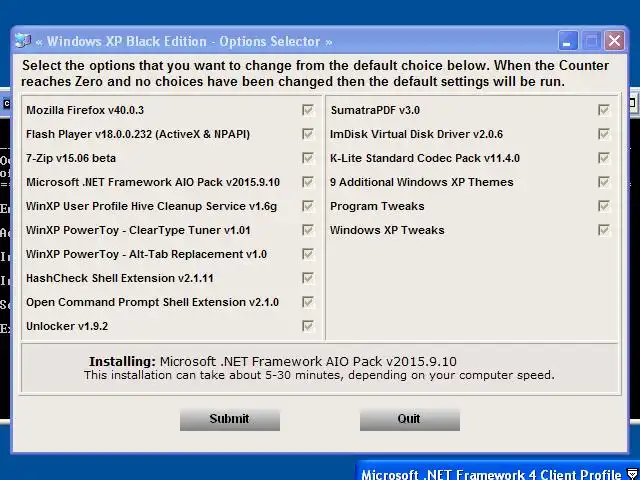
Task: Toggle the .NET Framework AIO Pack checkbox
Action: coord(308,182)
